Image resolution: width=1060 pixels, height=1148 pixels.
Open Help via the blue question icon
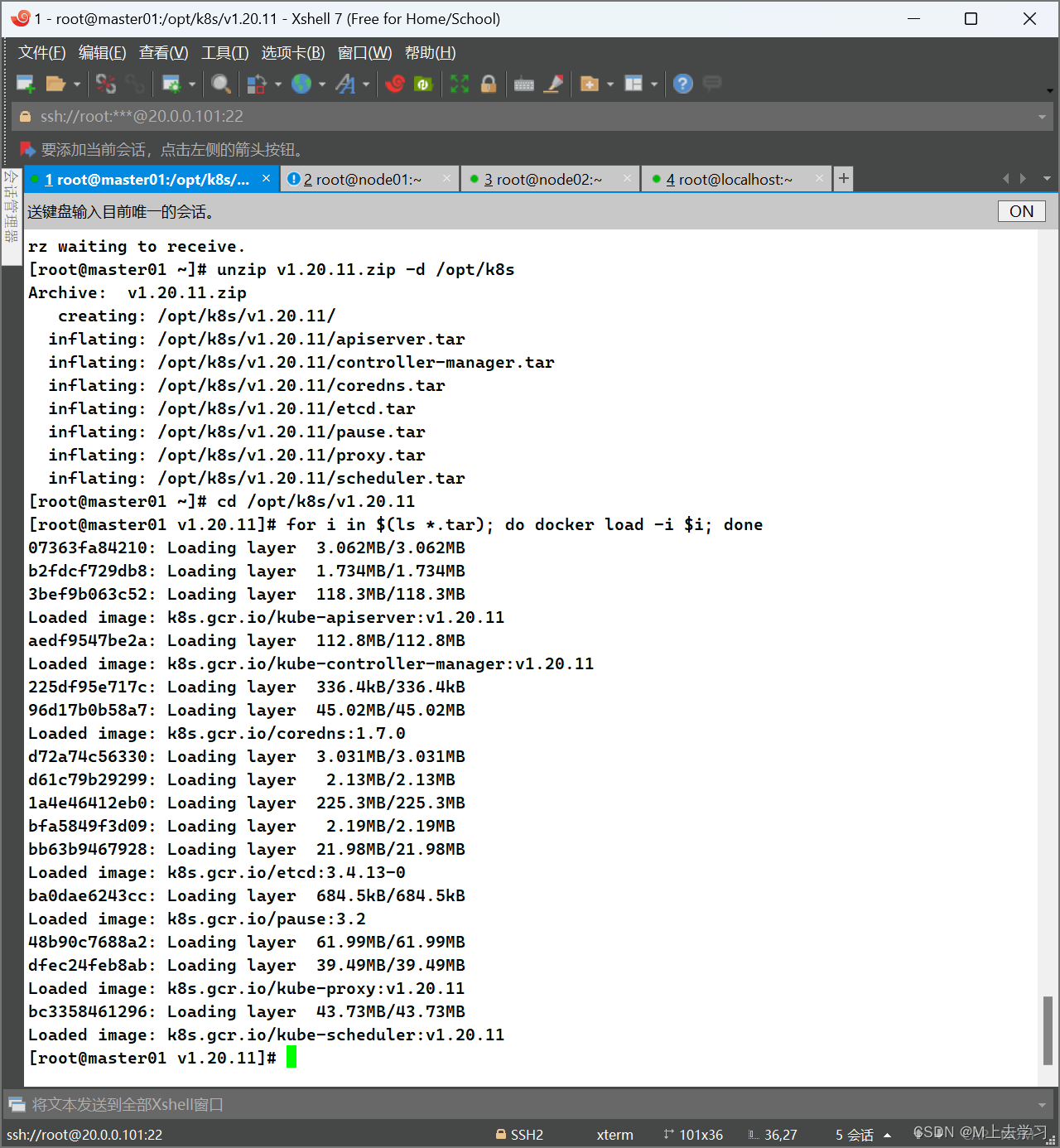pyautogui.click(x=683, y=84)
